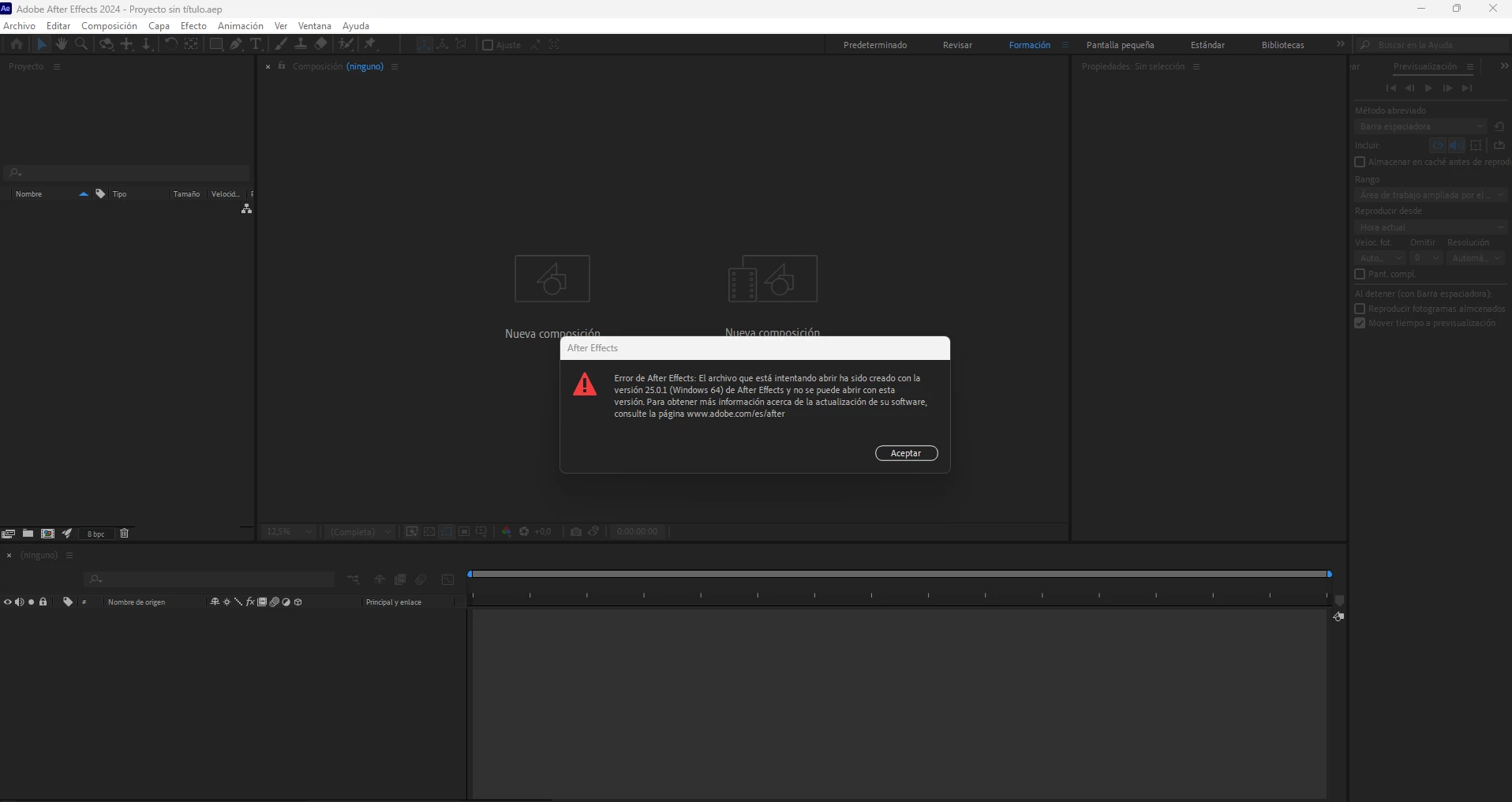Open the Hora actual dropdown
This screenshot has width=1512, height=802.
(x=1431, y=227)
